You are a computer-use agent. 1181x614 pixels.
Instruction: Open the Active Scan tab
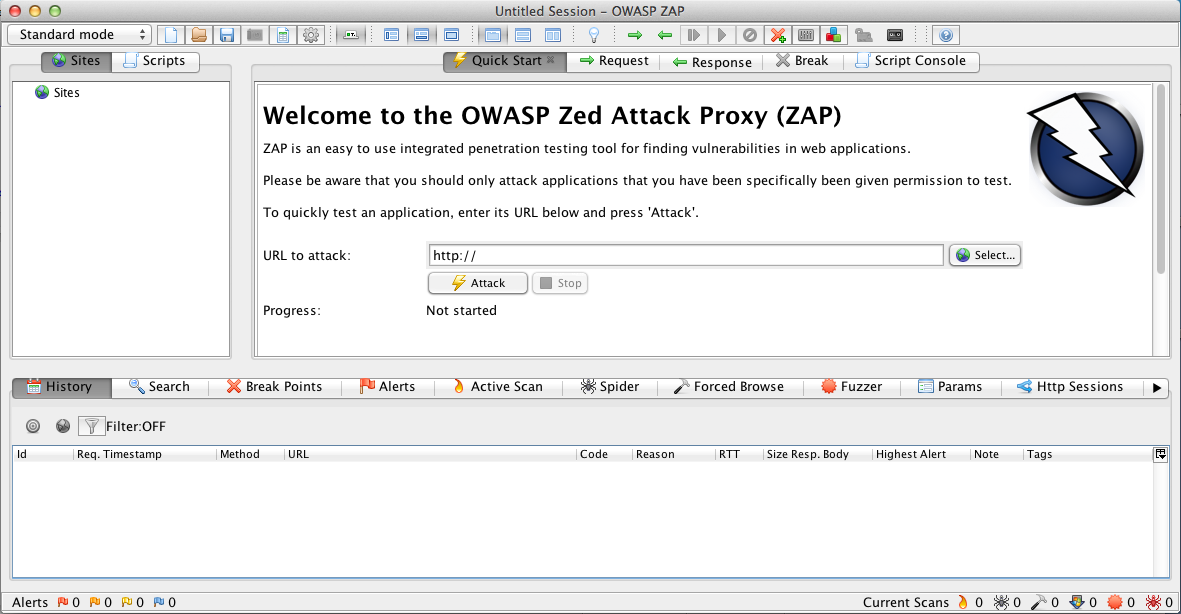click(497, 387)
